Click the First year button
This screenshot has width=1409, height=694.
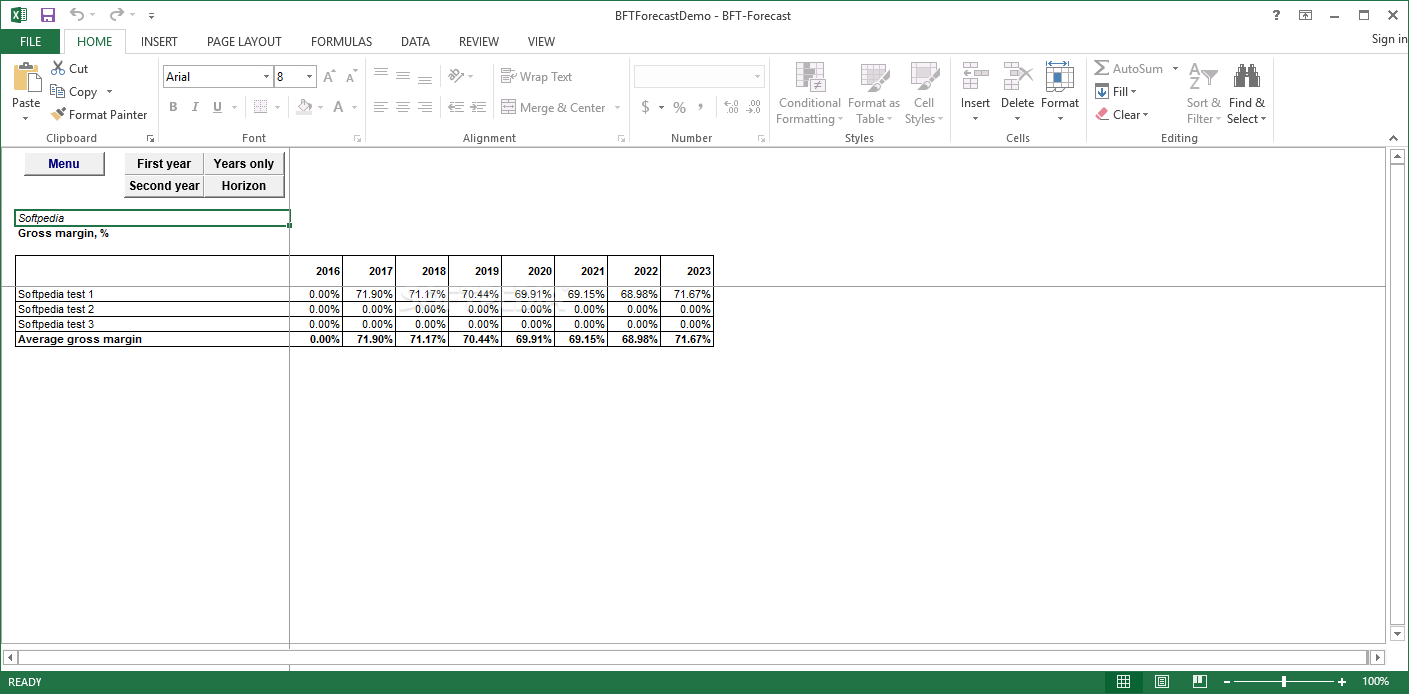click(x=164, y=164)
